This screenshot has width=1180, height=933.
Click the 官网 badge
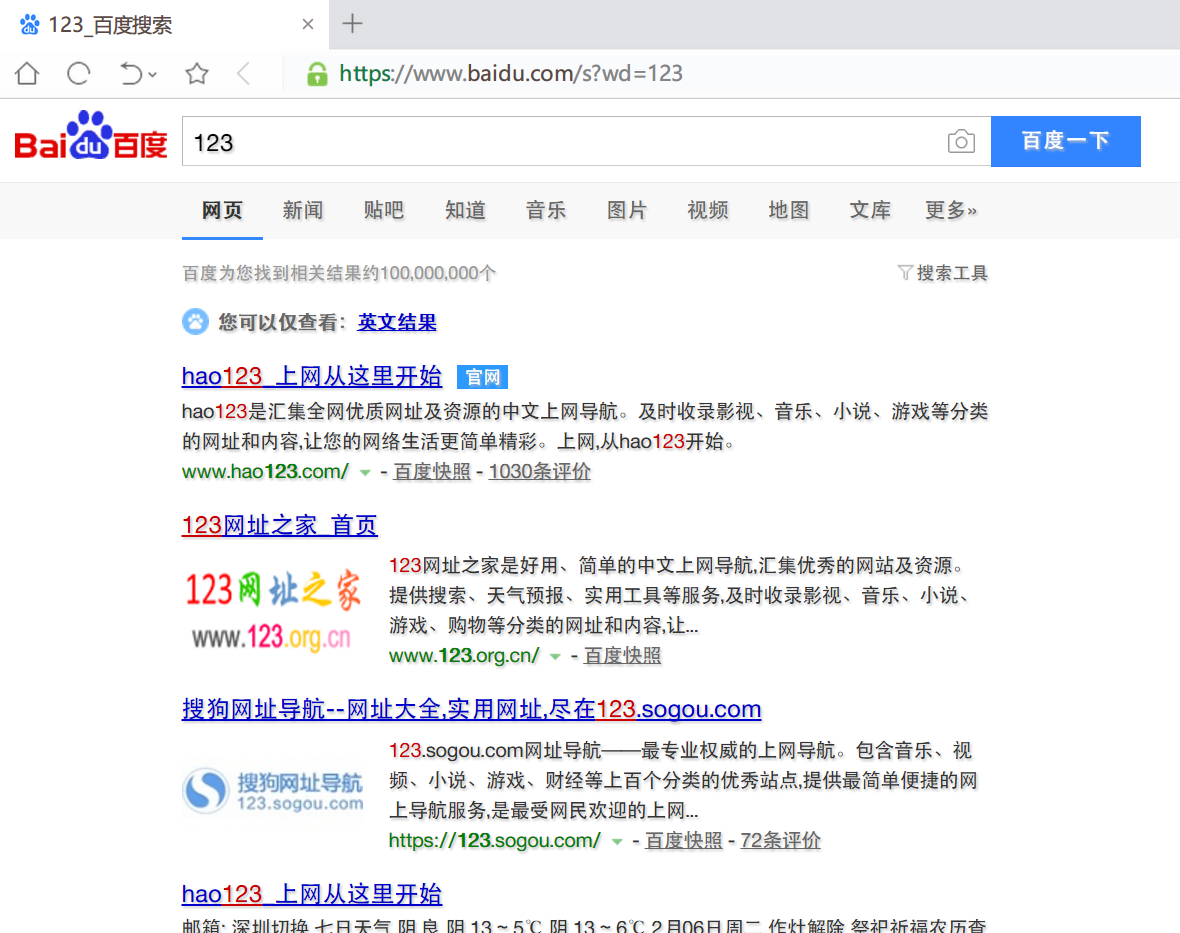(482, 377)
